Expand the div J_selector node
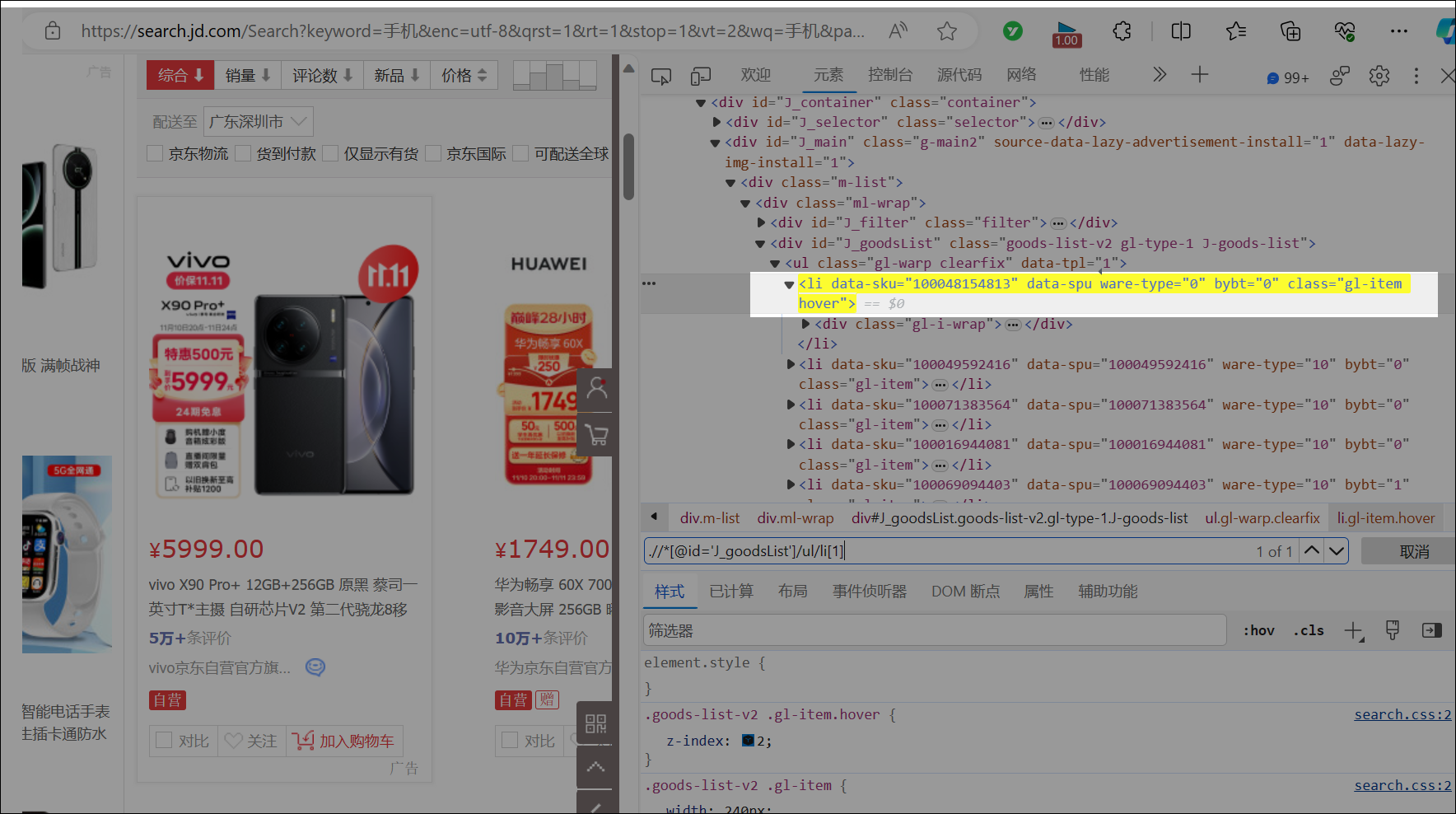Image resolution: width=1456 pixels, height=814 pixels. (x=716, y=123)
